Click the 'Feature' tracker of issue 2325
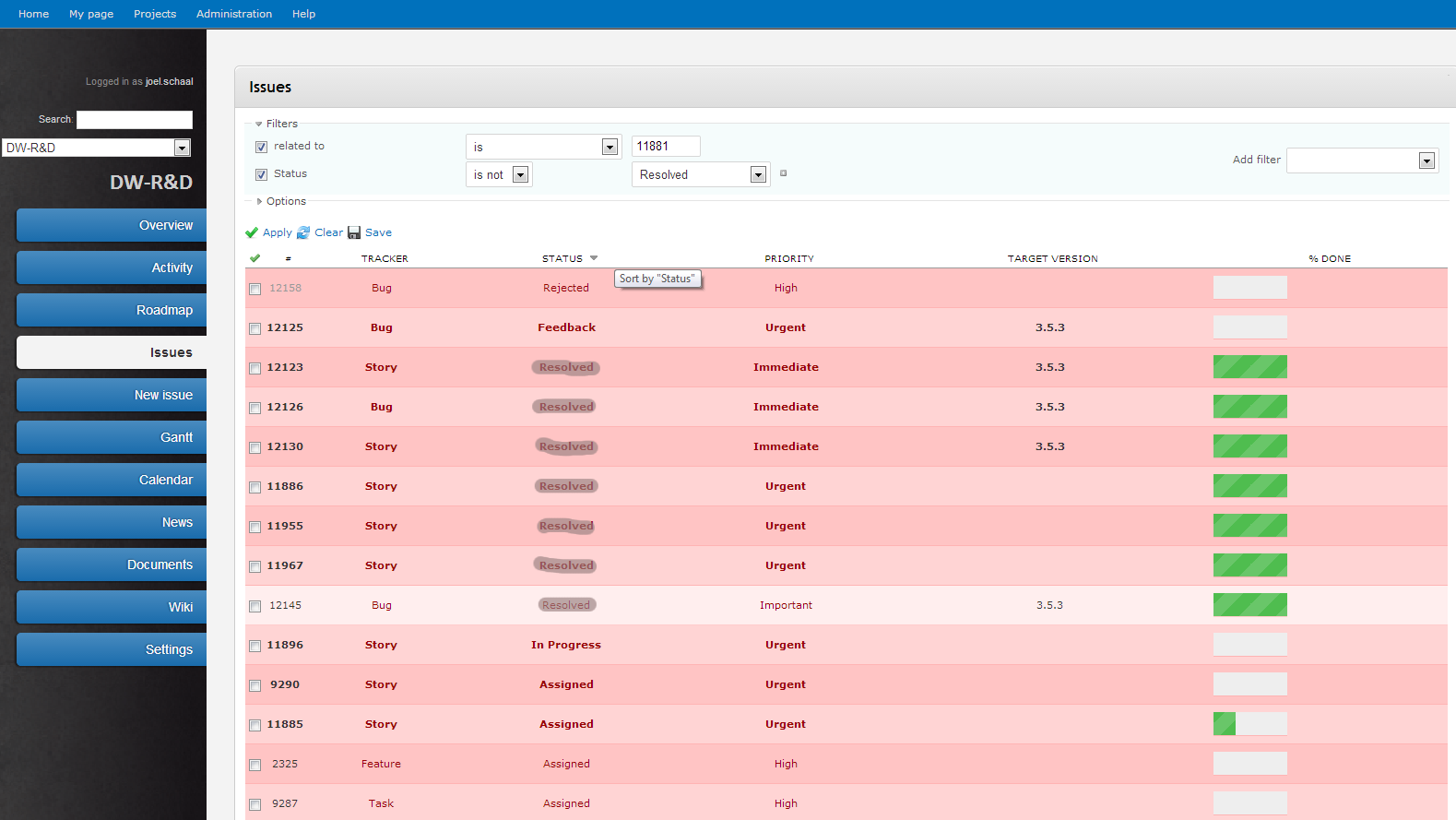The height and width of the screenshot is (820, 1456). 381,764
